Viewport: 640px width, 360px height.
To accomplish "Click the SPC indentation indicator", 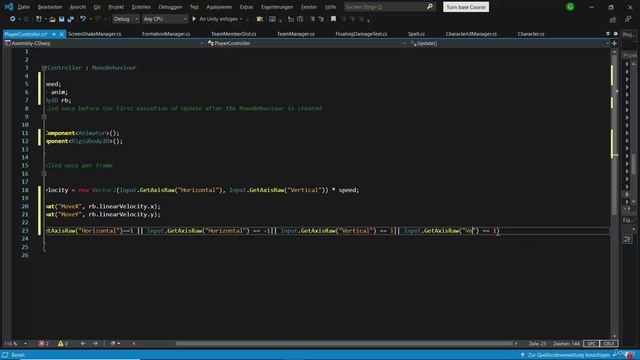I will pos(591,344).
